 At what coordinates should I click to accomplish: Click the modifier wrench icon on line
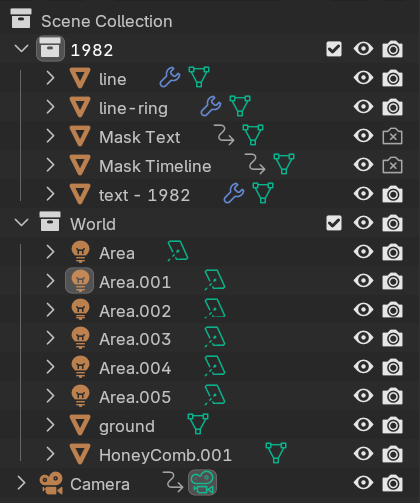click(170, 77)
